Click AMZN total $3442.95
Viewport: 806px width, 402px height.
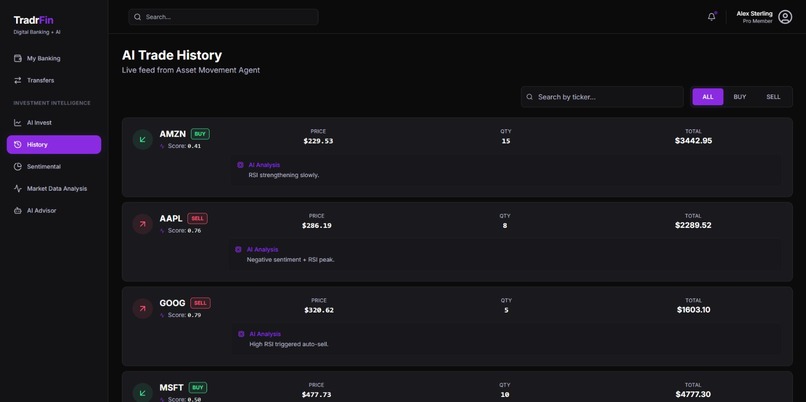pyautogui.click(x=693, y=140)
